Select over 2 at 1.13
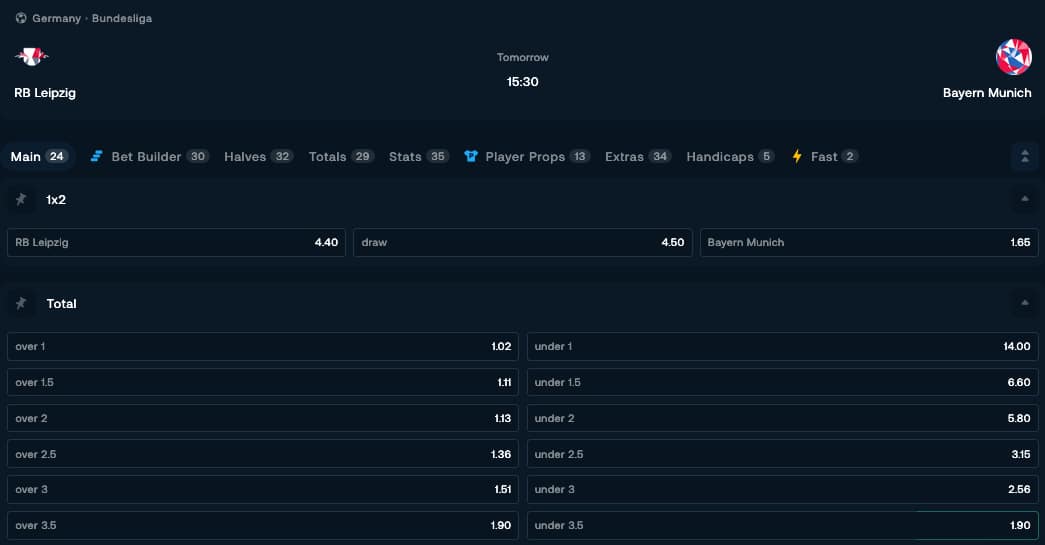The height and width of the screenshot is (545, 1045). (x=263, y=418)
